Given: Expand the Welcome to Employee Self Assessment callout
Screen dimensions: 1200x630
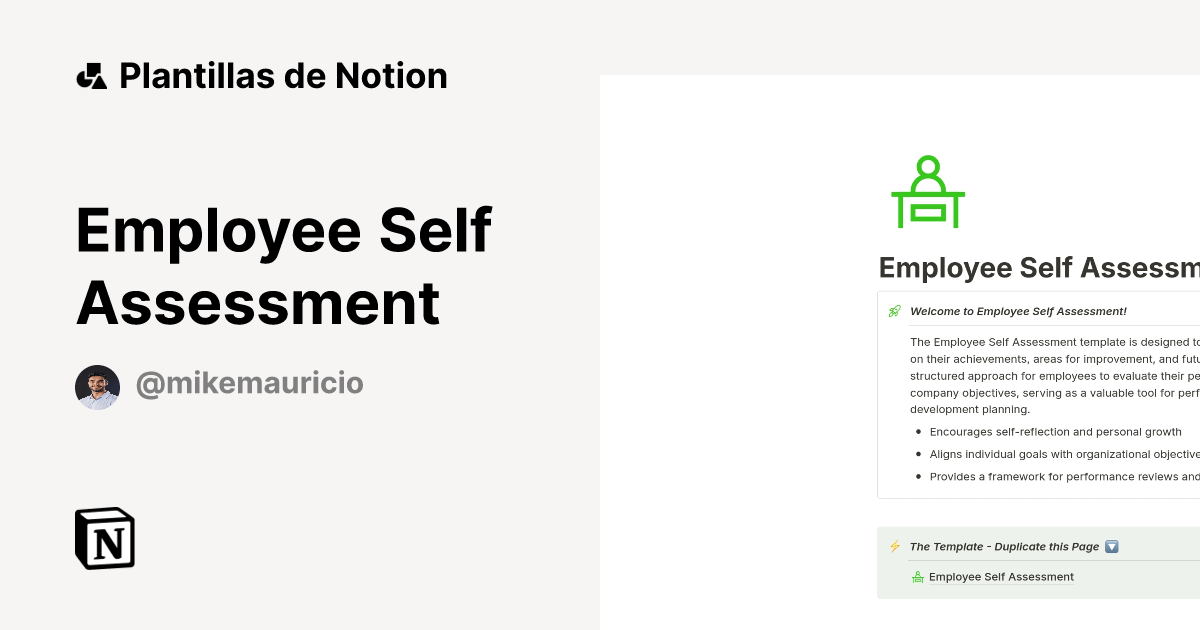Looking at the screenshot, I should pyautogui.click(x=1018, y=311).
